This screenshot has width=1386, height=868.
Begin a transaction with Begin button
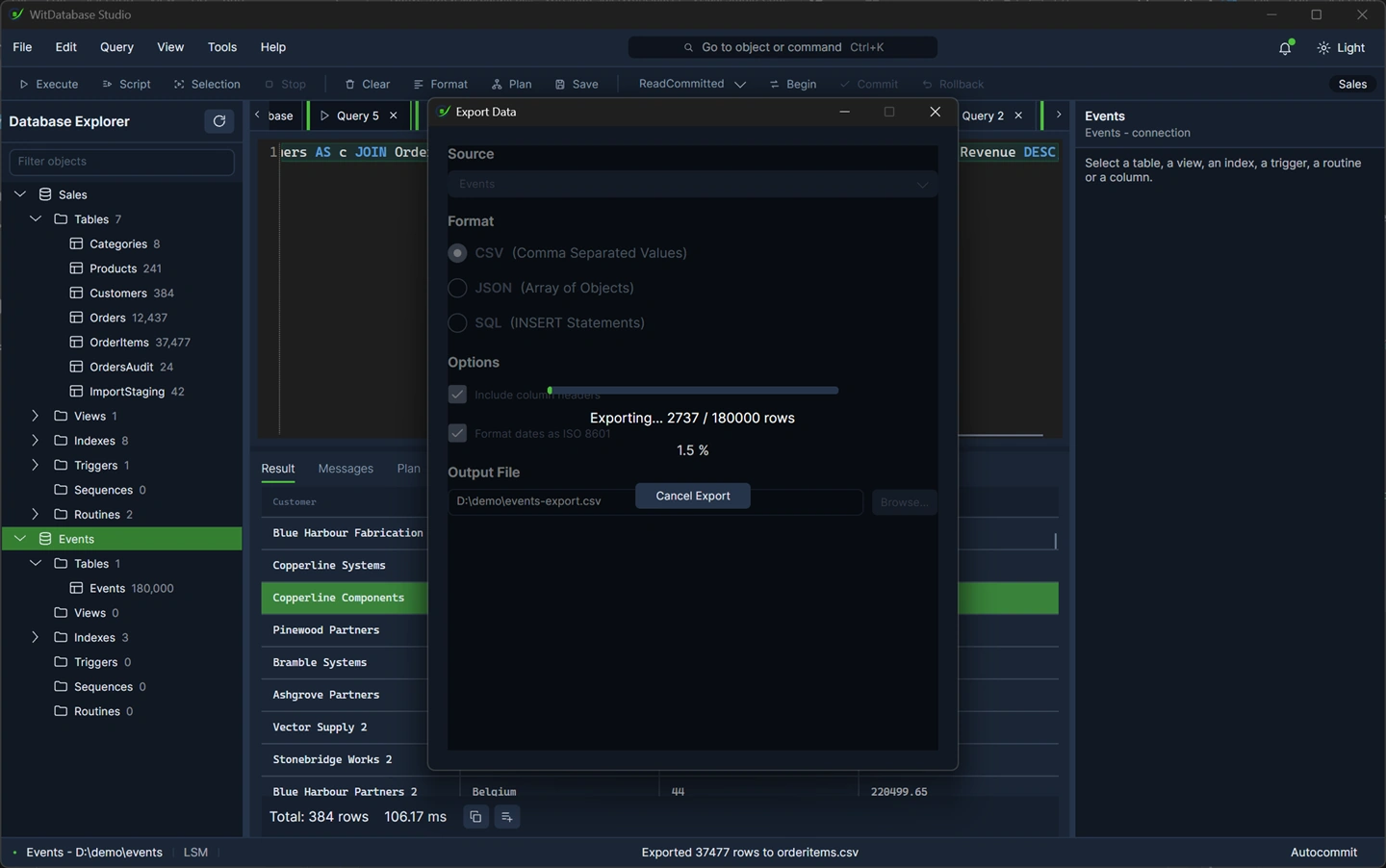(792, 84)
